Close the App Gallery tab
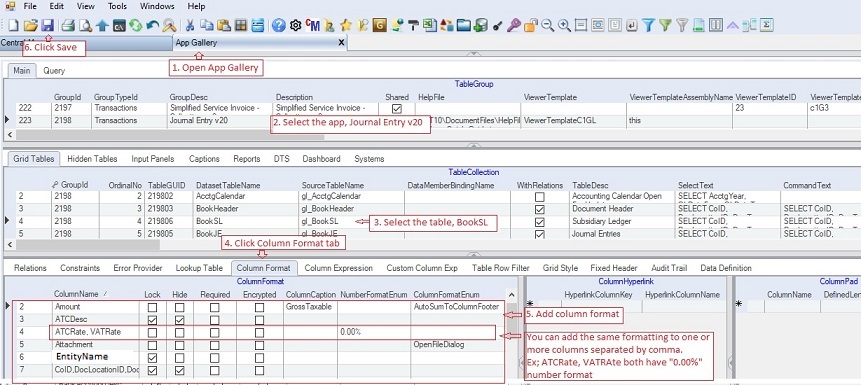The width and height of the screenshot is (861, 385). (x=341, y=42)
